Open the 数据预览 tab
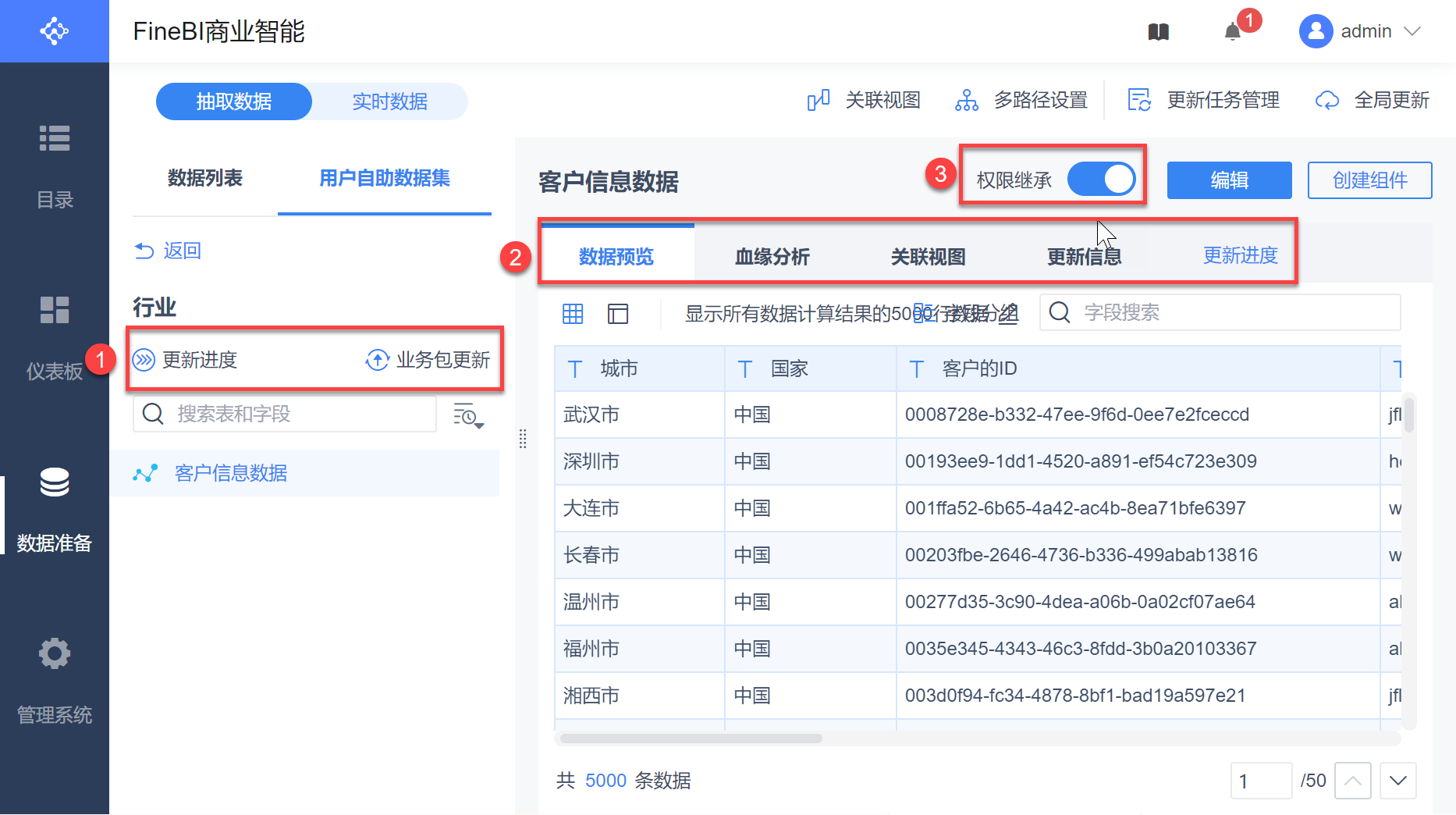The width and height of the screenshot is (1456, 815). pyautogui.click(x=616, y=256)
